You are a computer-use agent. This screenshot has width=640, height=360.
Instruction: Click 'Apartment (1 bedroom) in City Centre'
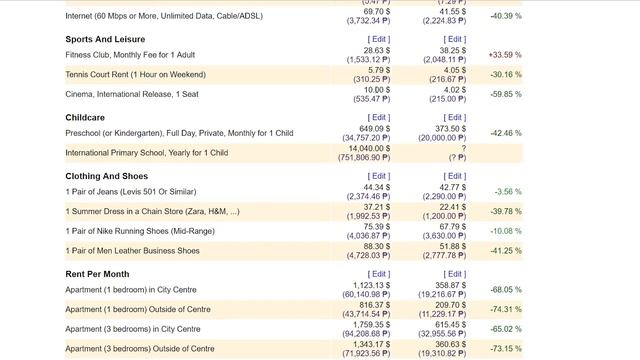pyautogui.click(x=131, y=290)
